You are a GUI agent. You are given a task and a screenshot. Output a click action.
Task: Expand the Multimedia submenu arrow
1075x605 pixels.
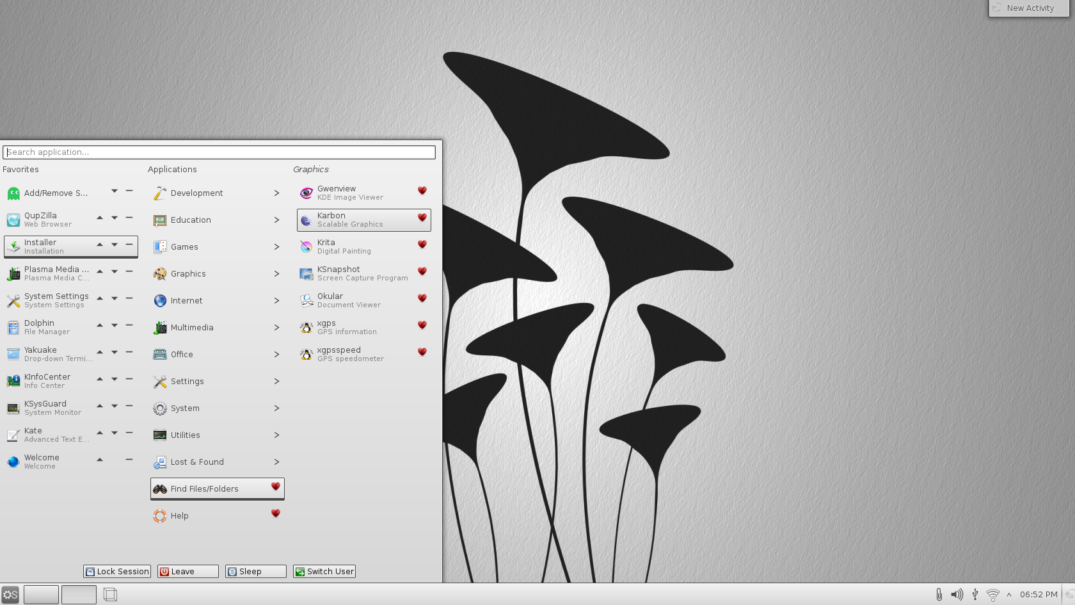click(277, 327)
